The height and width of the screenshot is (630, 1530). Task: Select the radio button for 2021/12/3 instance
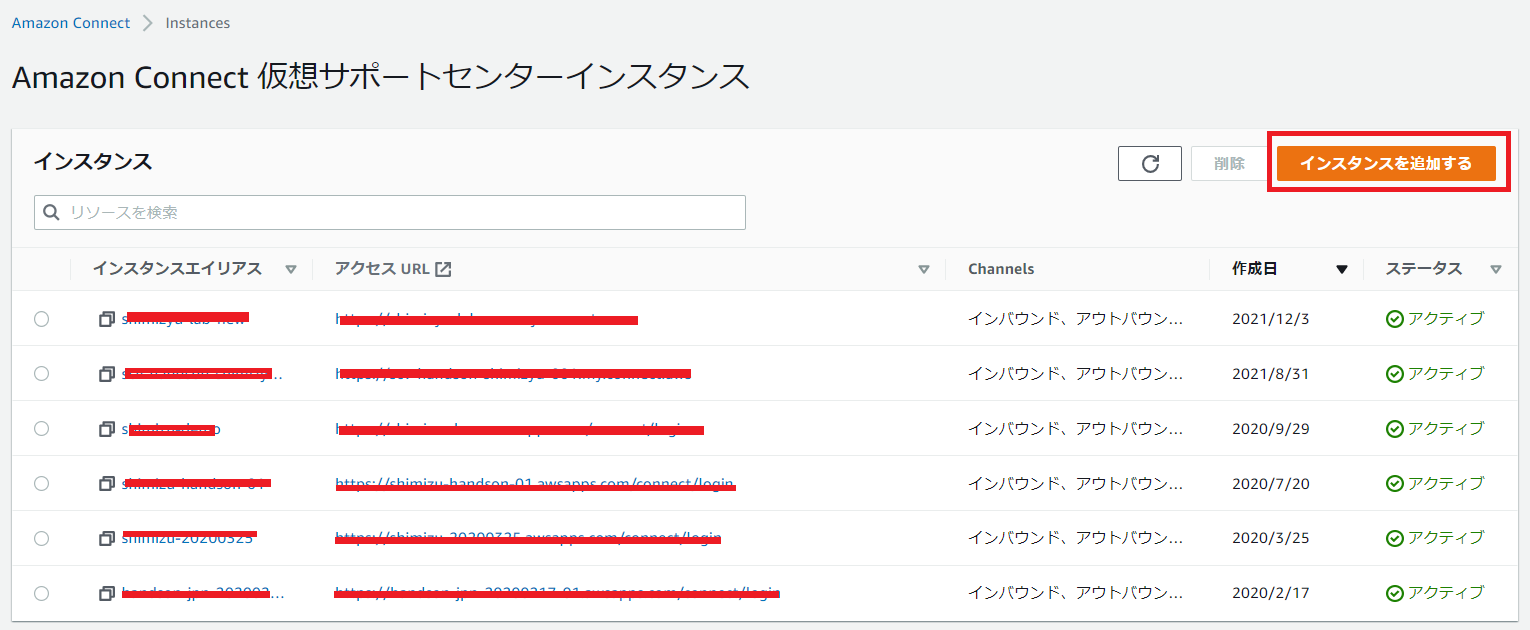[41, 319]
